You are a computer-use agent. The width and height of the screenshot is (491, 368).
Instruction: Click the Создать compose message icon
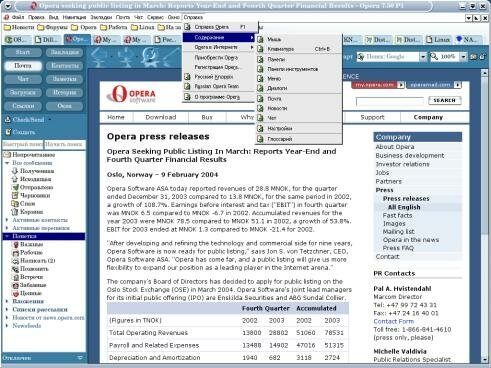pyautogui.click(x=8, y=132)
